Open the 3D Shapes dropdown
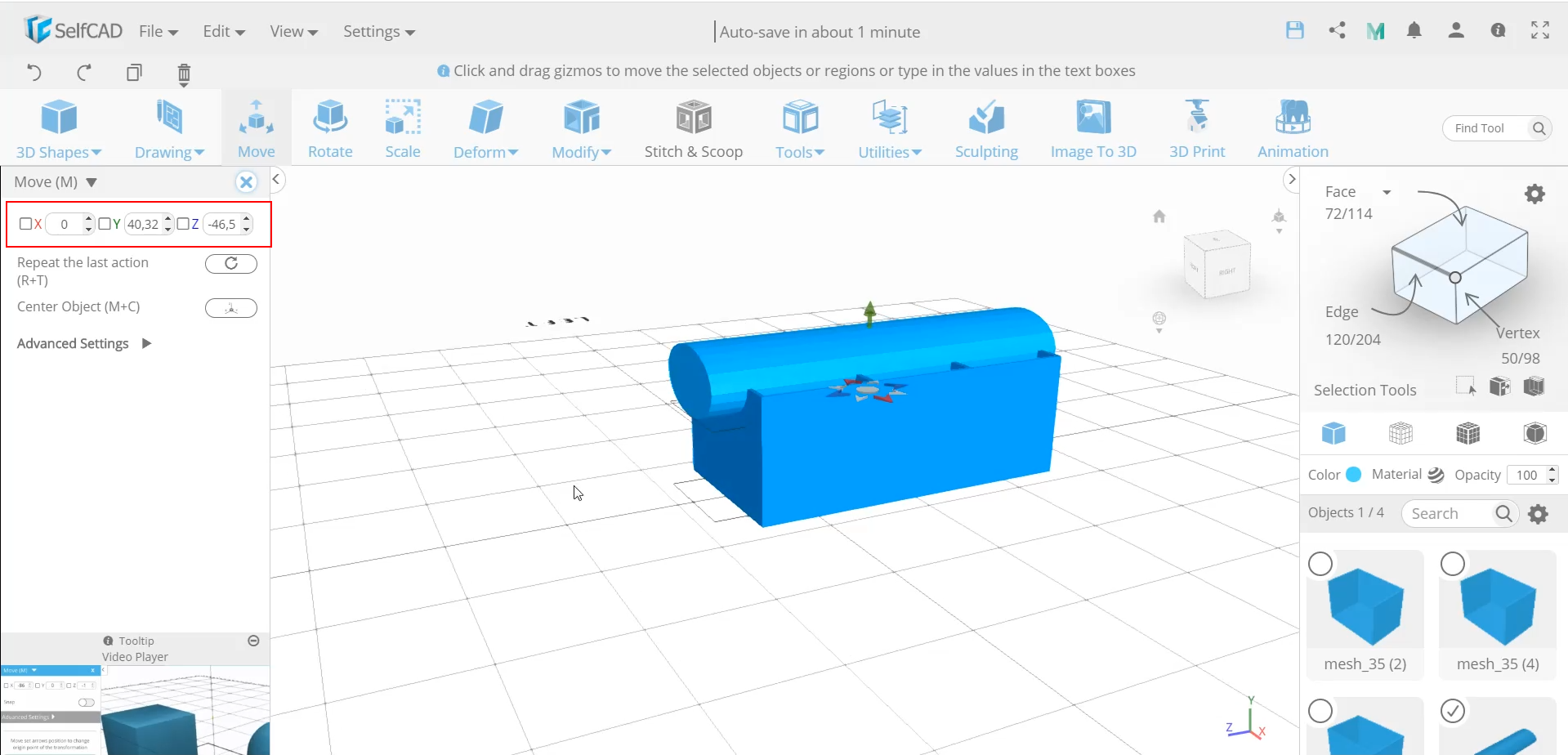 59,129
